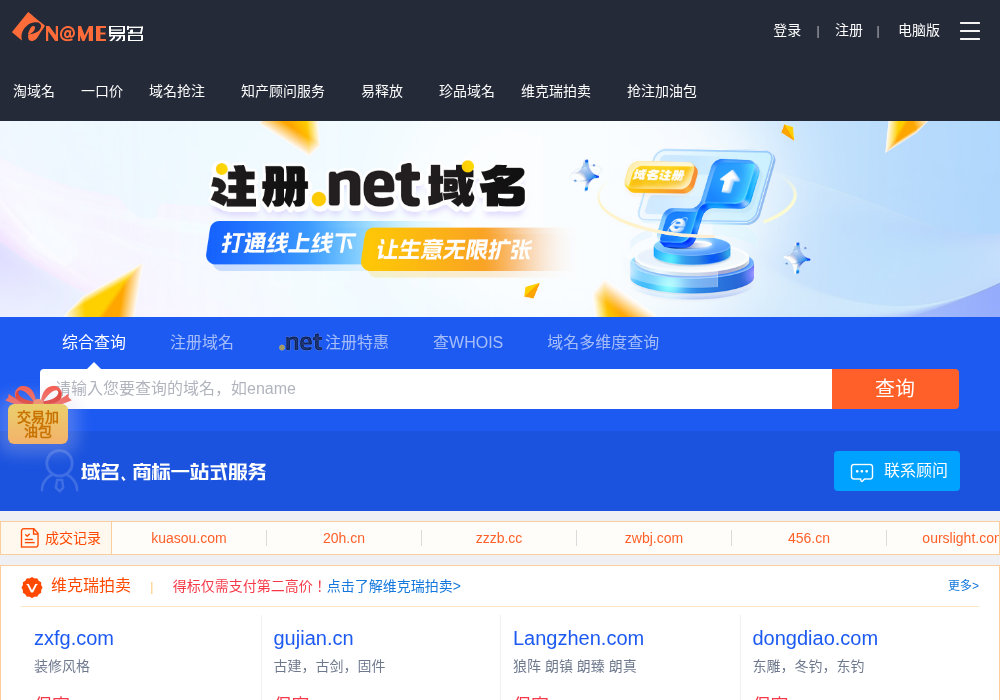Click the chat bubble icon in 联系顾问
This screenshot has height=700, width=1000.
click(862, 472)
